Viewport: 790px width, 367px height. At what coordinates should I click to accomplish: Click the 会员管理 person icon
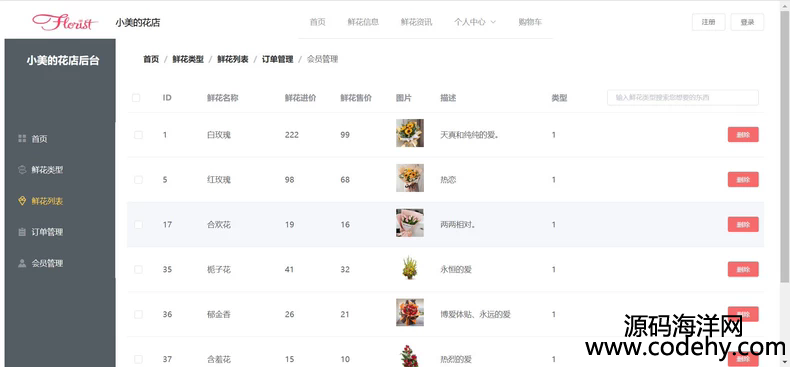[x=22, y=263]
